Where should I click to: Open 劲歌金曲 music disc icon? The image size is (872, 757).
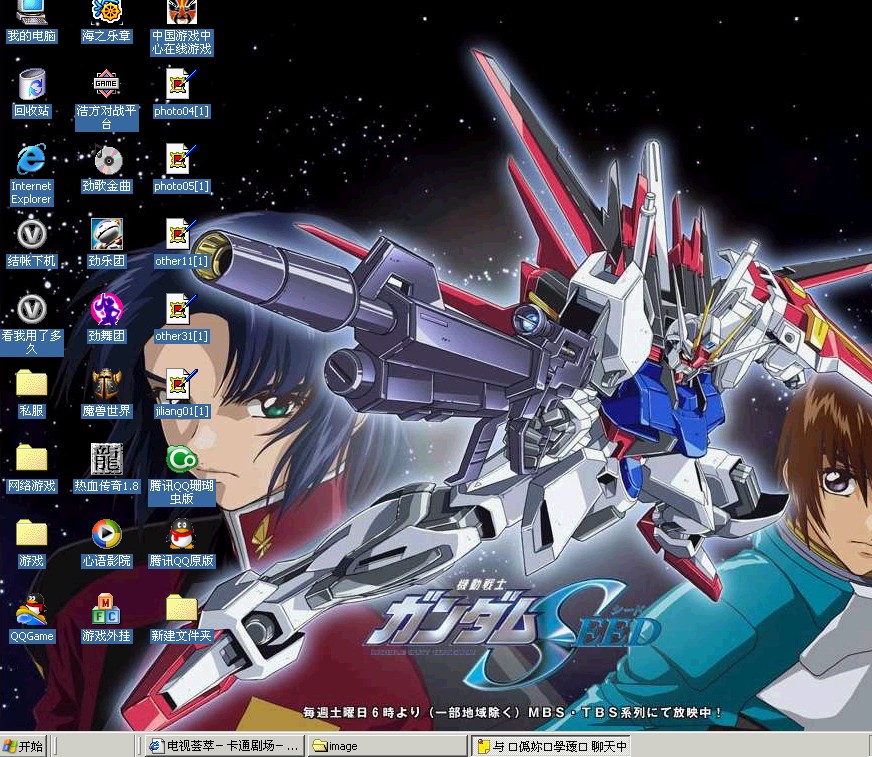click(106, 160)
